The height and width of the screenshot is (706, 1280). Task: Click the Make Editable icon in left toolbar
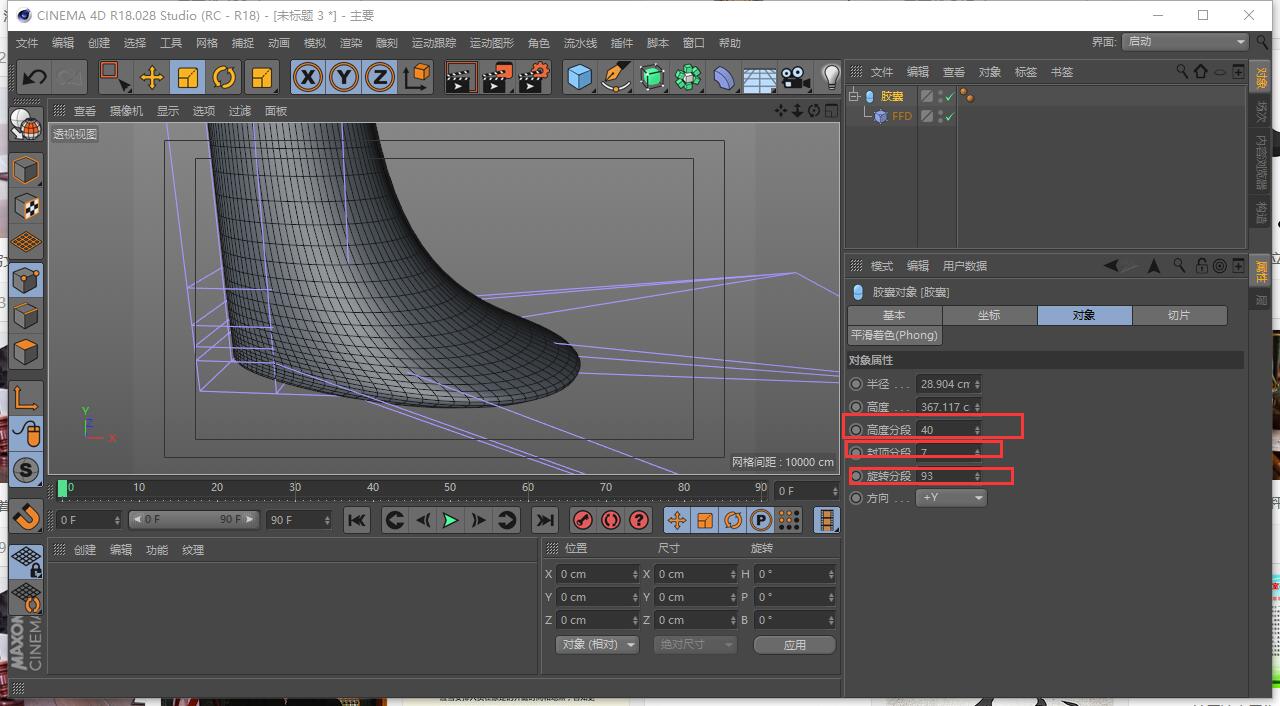(26, 124)
